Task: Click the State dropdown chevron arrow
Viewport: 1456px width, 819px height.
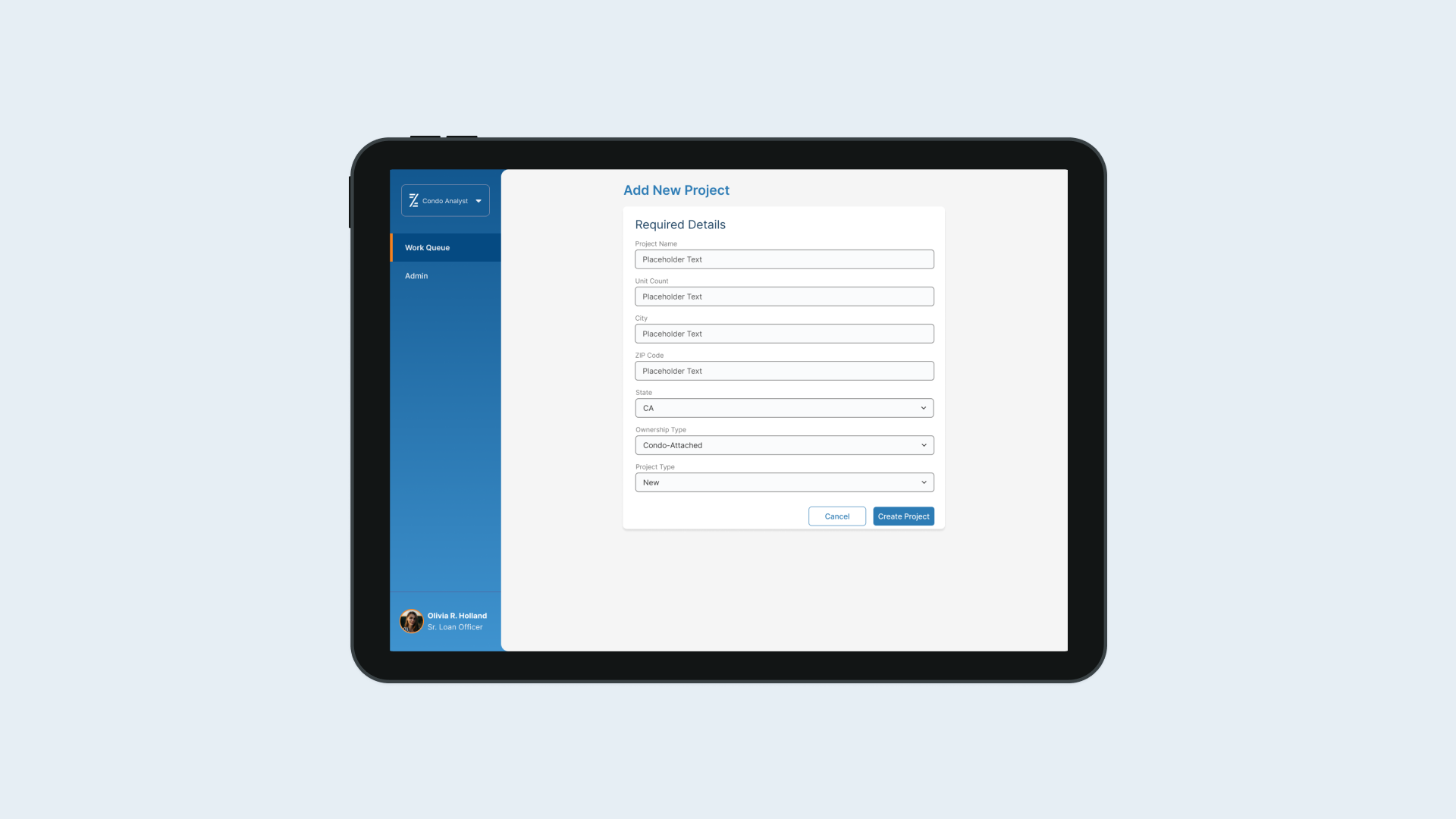Action: coord(923,407)
